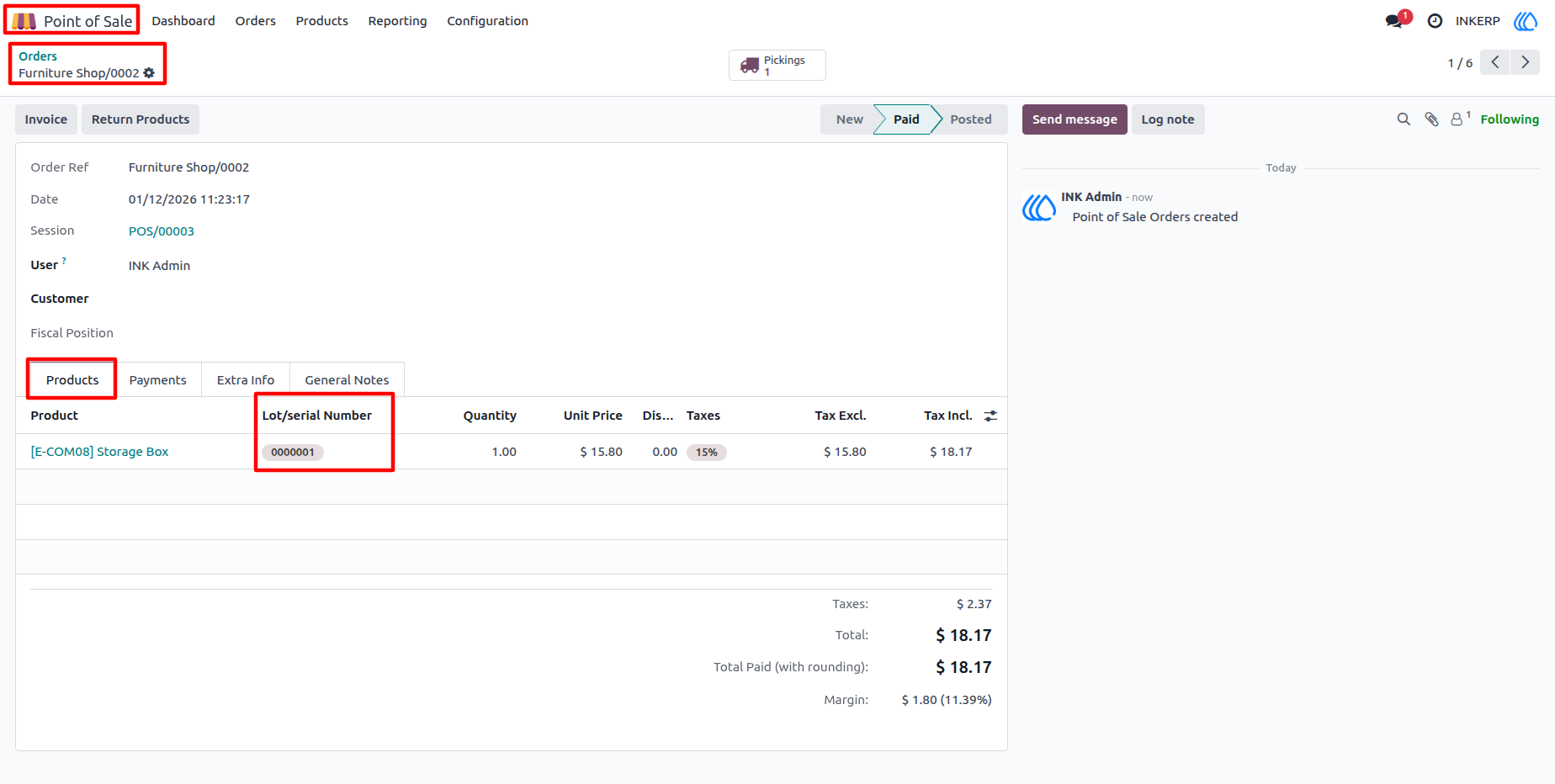Click the Tax Excl. column header

841,416
